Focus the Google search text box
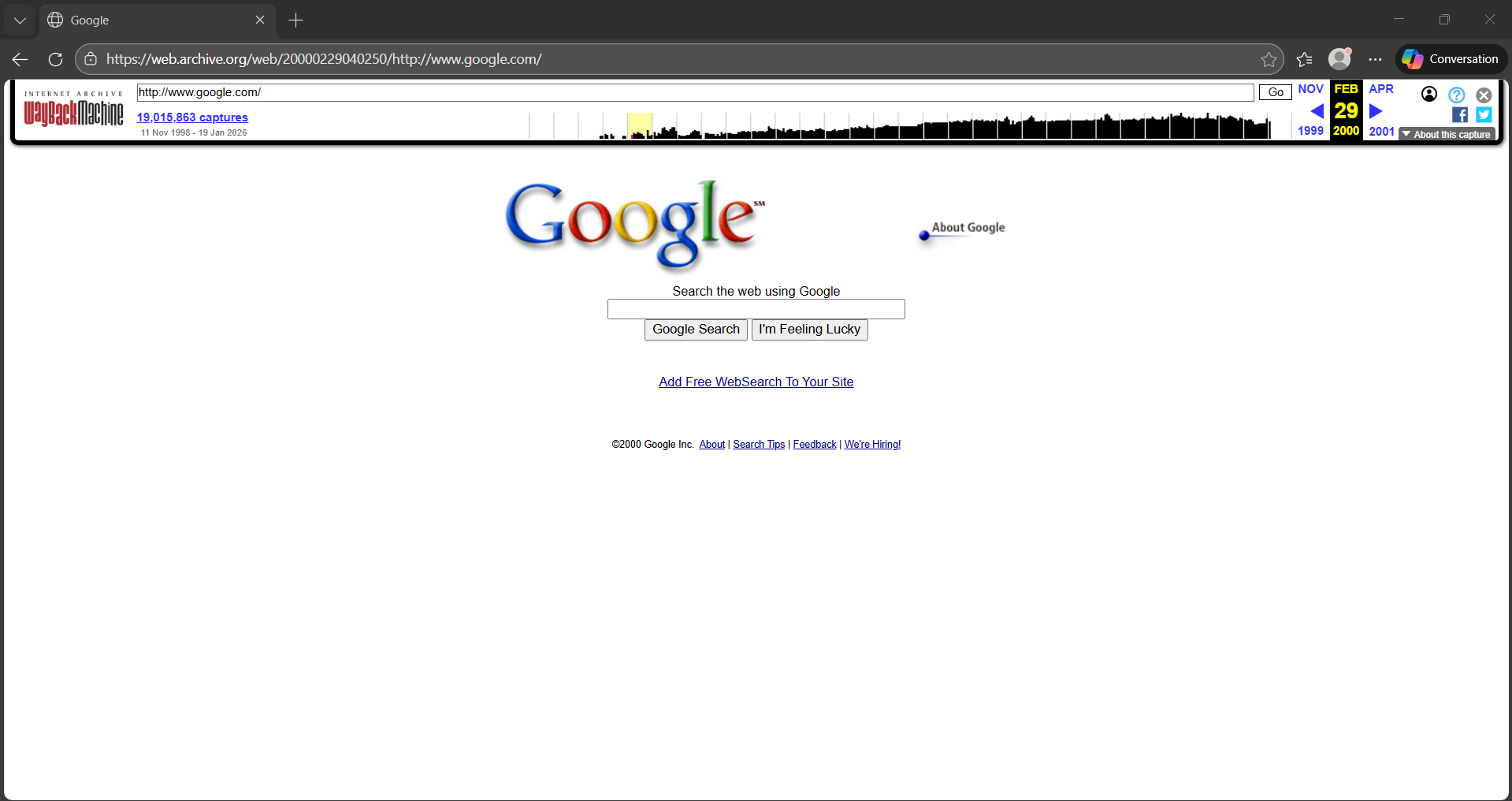1512x801 pixels. point(756,309)
